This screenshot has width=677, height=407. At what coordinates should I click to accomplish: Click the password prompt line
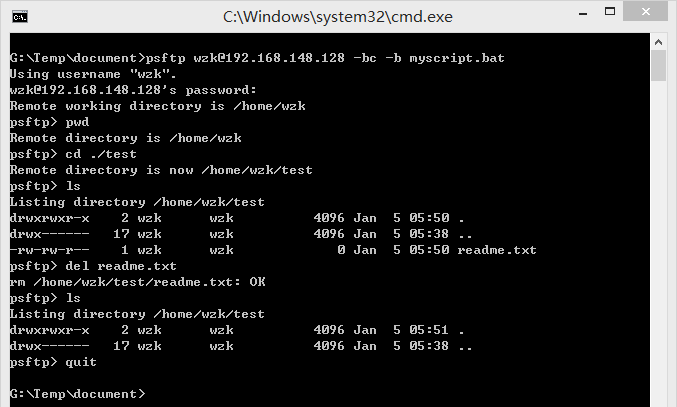click(133, 90)
